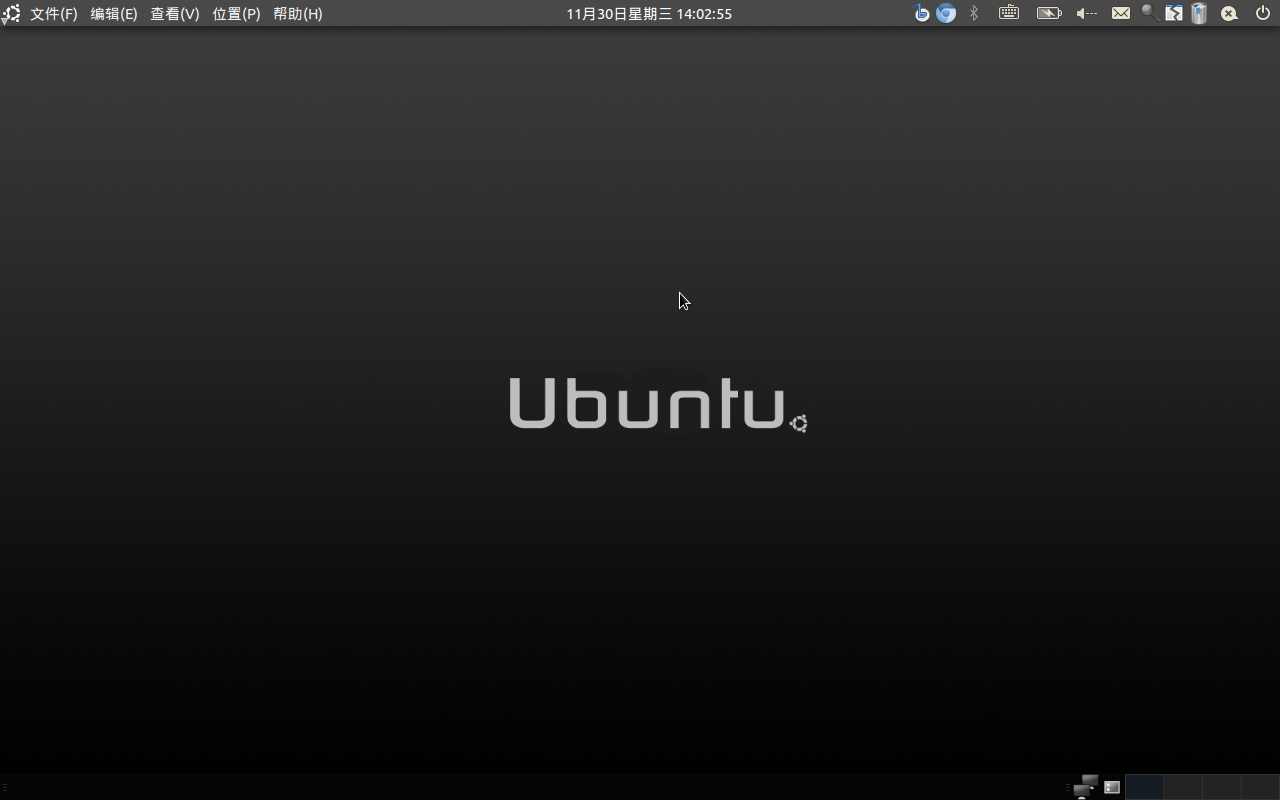Click the blue 'b' tray icon

tap(922, 13)
